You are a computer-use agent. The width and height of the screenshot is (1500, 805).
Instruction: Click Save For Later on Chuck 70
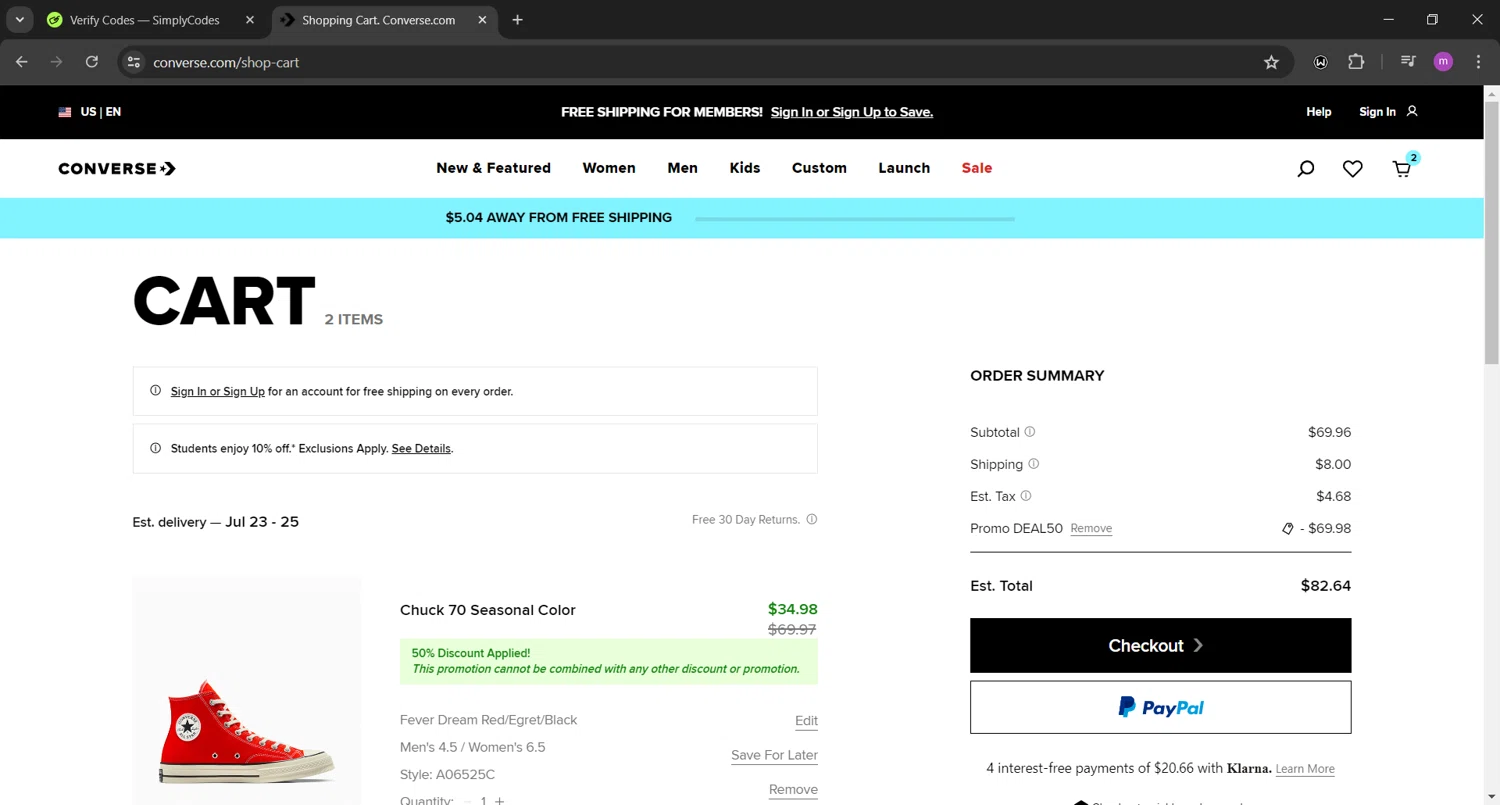[774, 755]
